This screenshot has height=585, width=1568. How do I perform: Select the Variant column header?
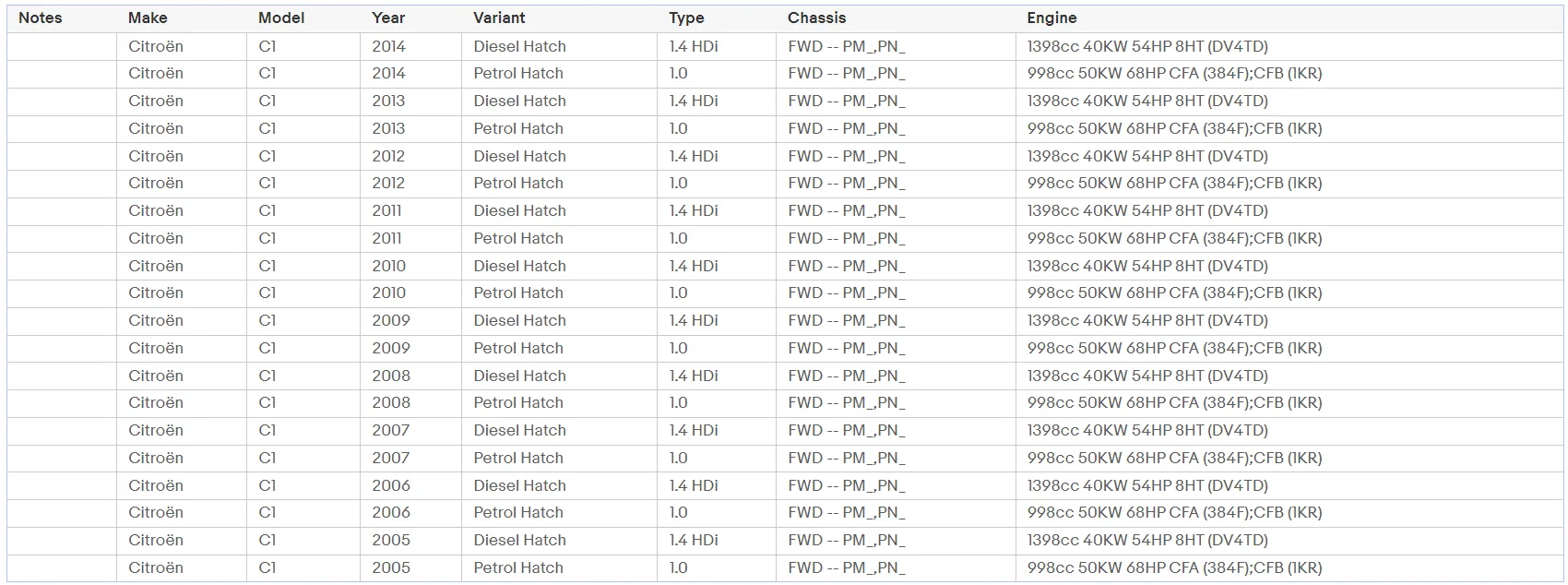click(x=499, y=18)
